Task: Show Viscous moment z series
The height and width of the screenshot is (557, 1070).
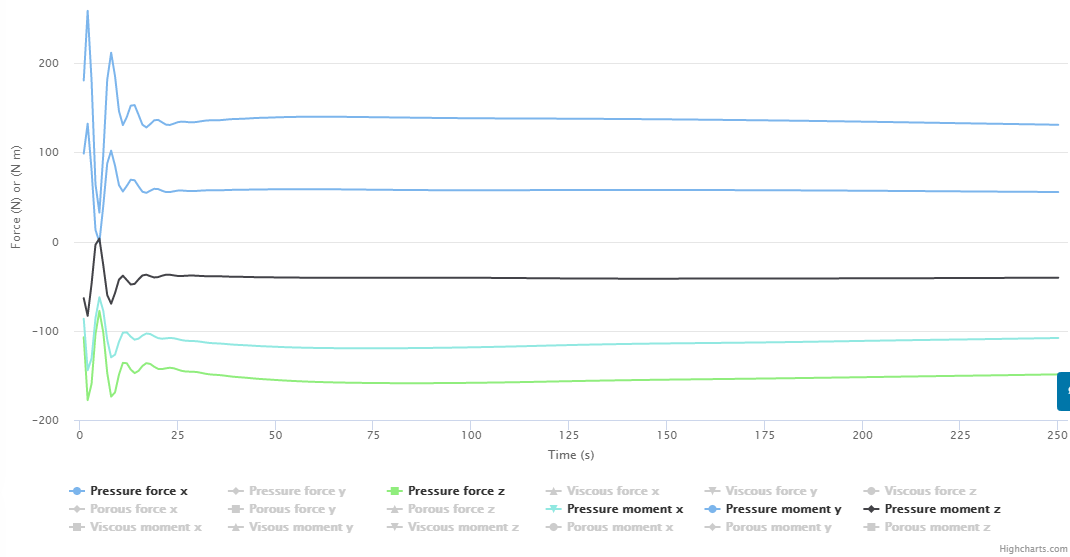Action: (x=463, y=527)
